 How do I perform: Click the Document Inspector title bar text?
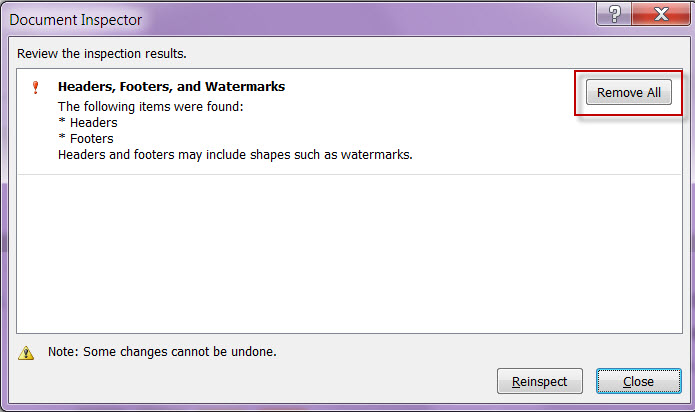(x=75, y=20)
